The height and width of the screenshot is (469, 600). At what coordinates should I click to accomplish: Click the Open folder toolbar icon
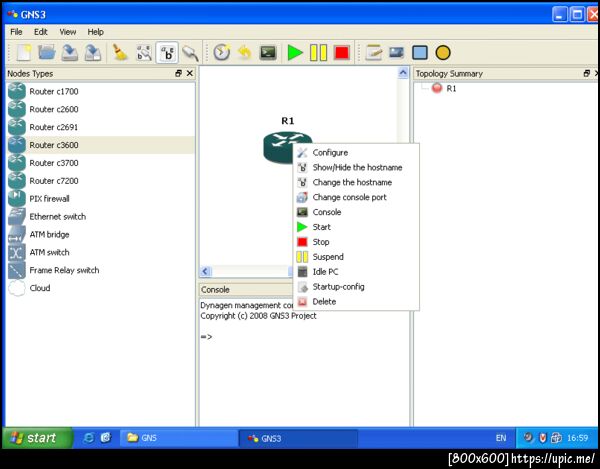click(47, 52)
